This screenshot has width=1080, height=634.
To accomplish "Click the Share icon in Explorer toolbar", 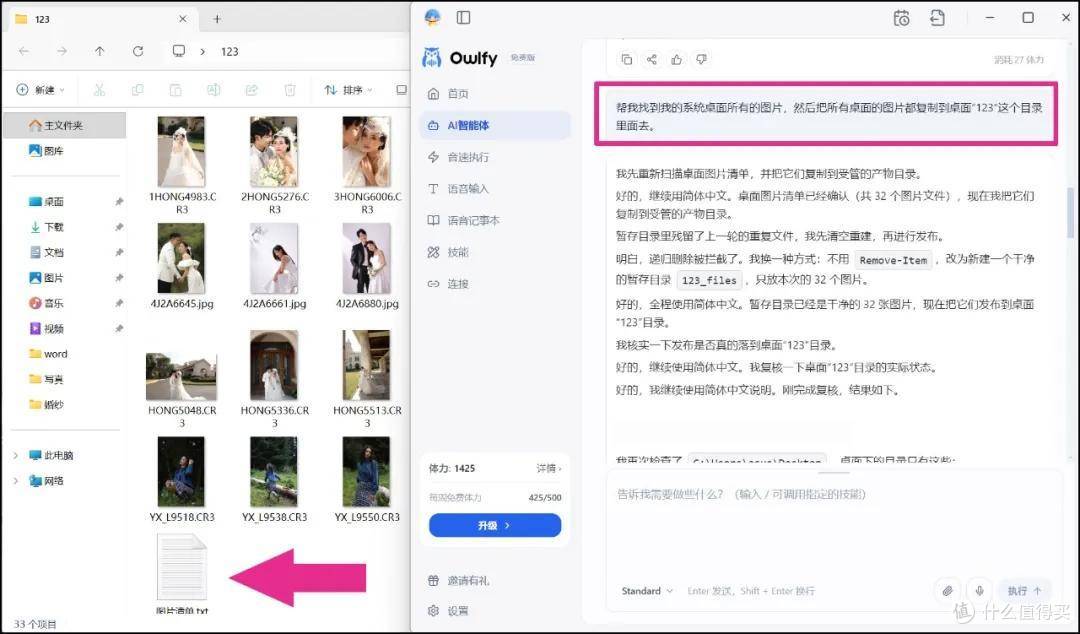I will [x=251, y=90].
